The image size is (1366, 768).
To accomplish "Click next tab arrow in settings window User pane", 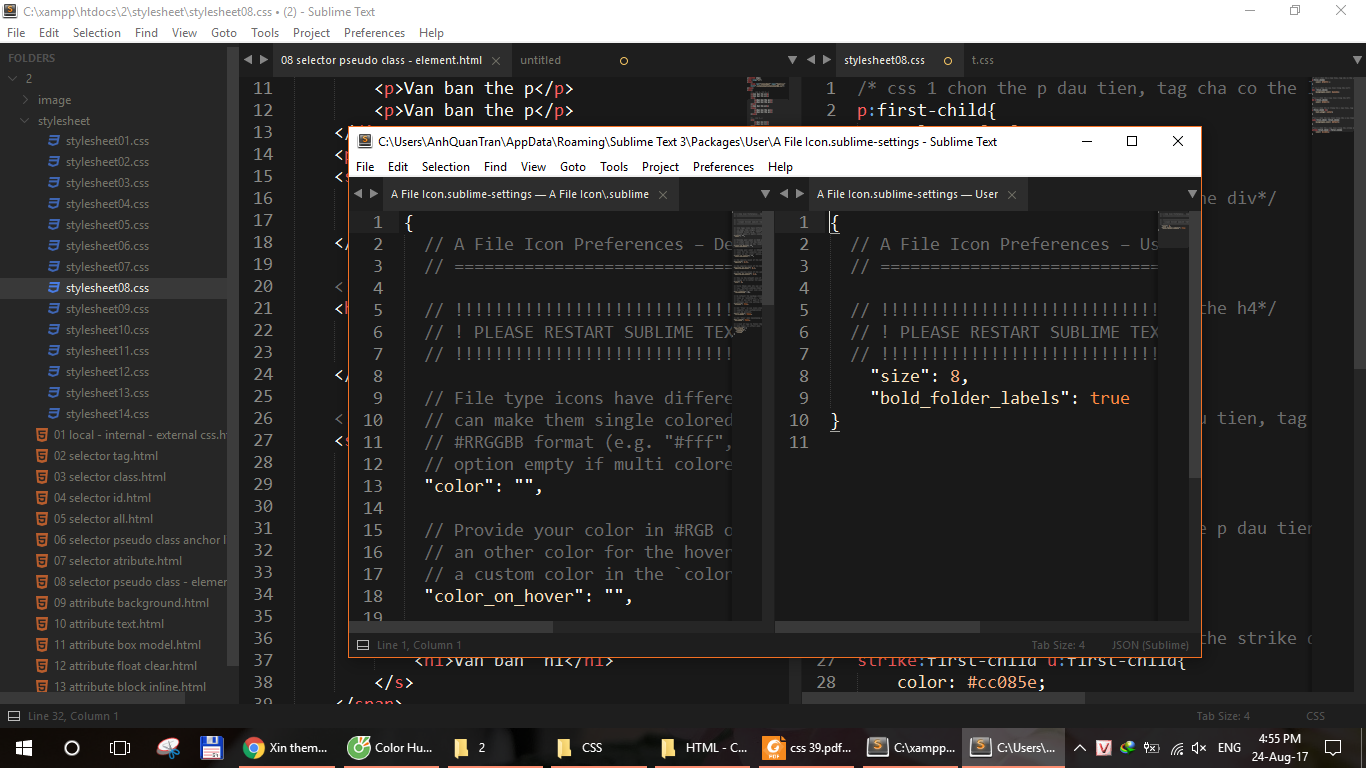I will pyautogui.click(x=800, y=194).
